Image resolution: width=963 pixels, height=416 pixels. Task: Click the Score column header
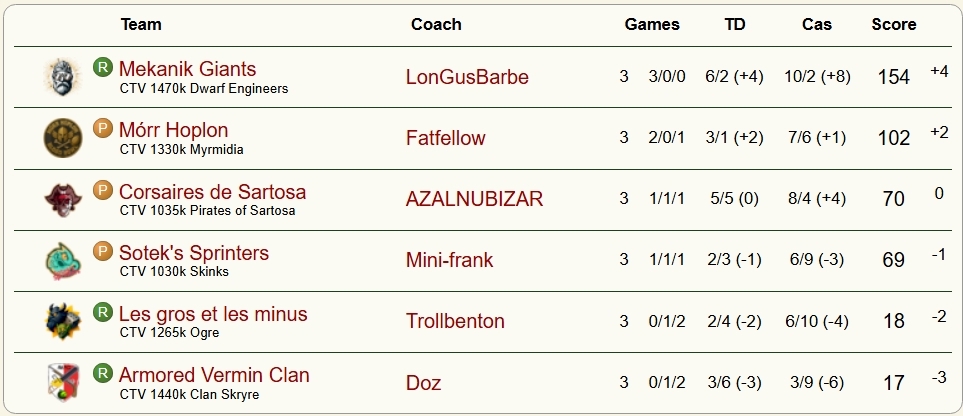point(893,24)
